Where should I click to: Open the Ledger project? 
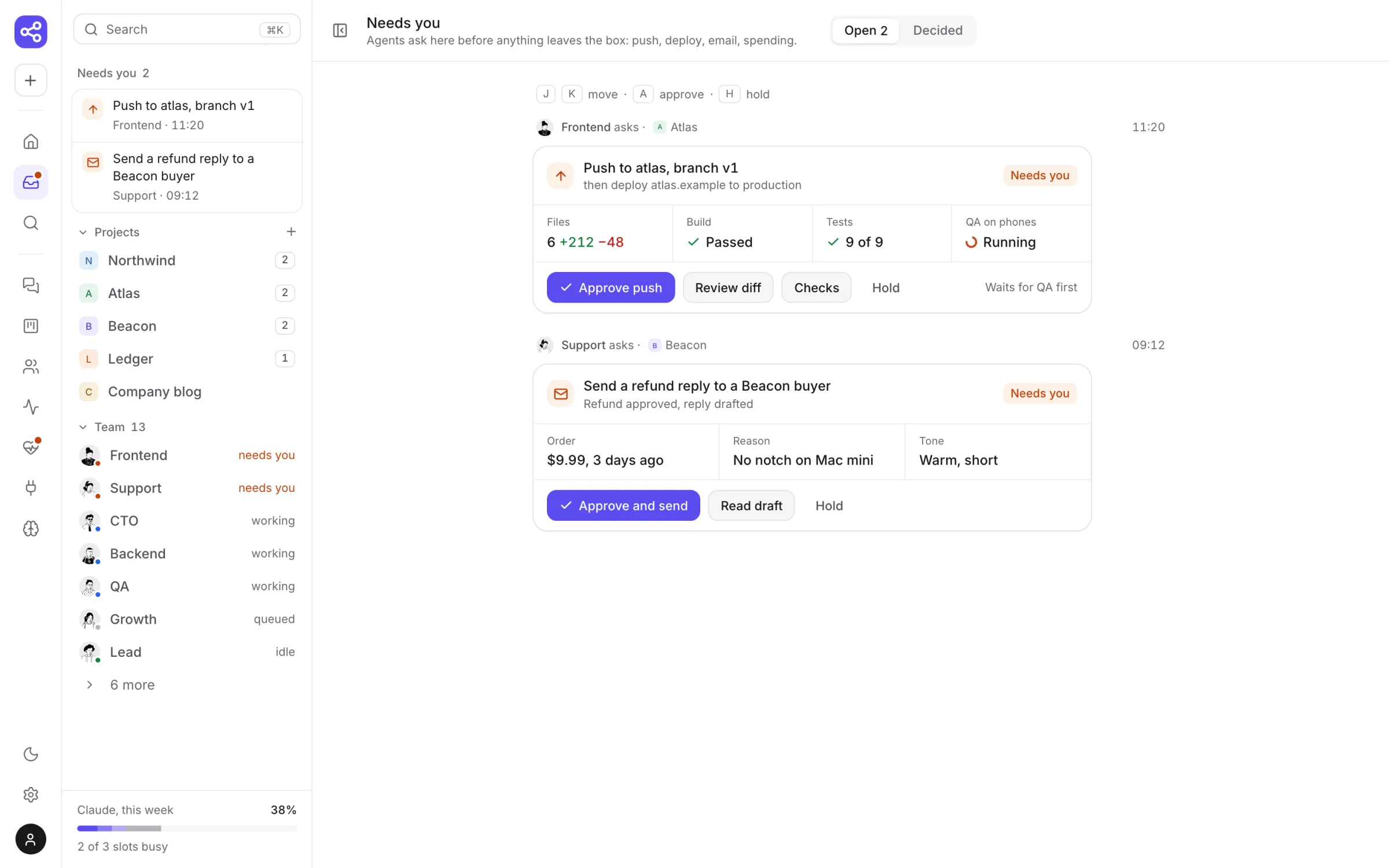(x=187, y=359)
